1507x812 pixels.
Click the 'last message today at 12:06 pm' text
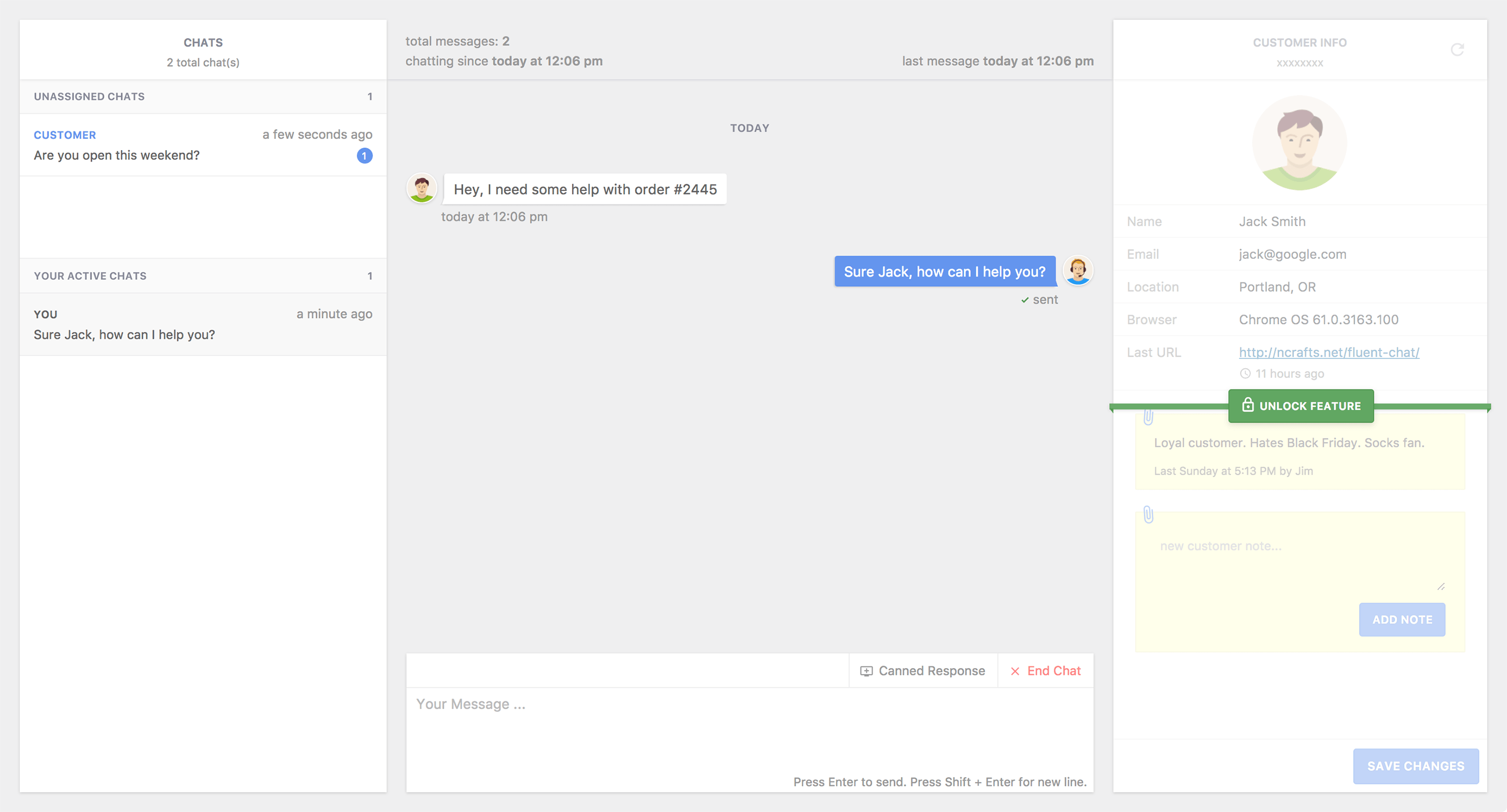pos(997,61)
